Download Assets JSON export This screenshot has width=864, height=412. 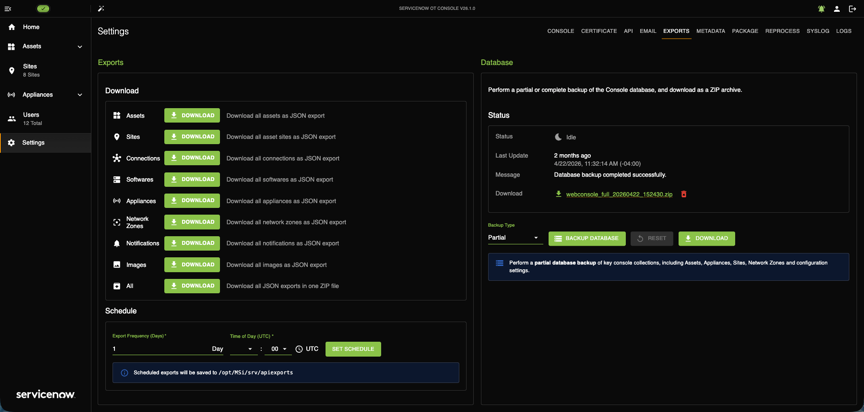point(192,116)
